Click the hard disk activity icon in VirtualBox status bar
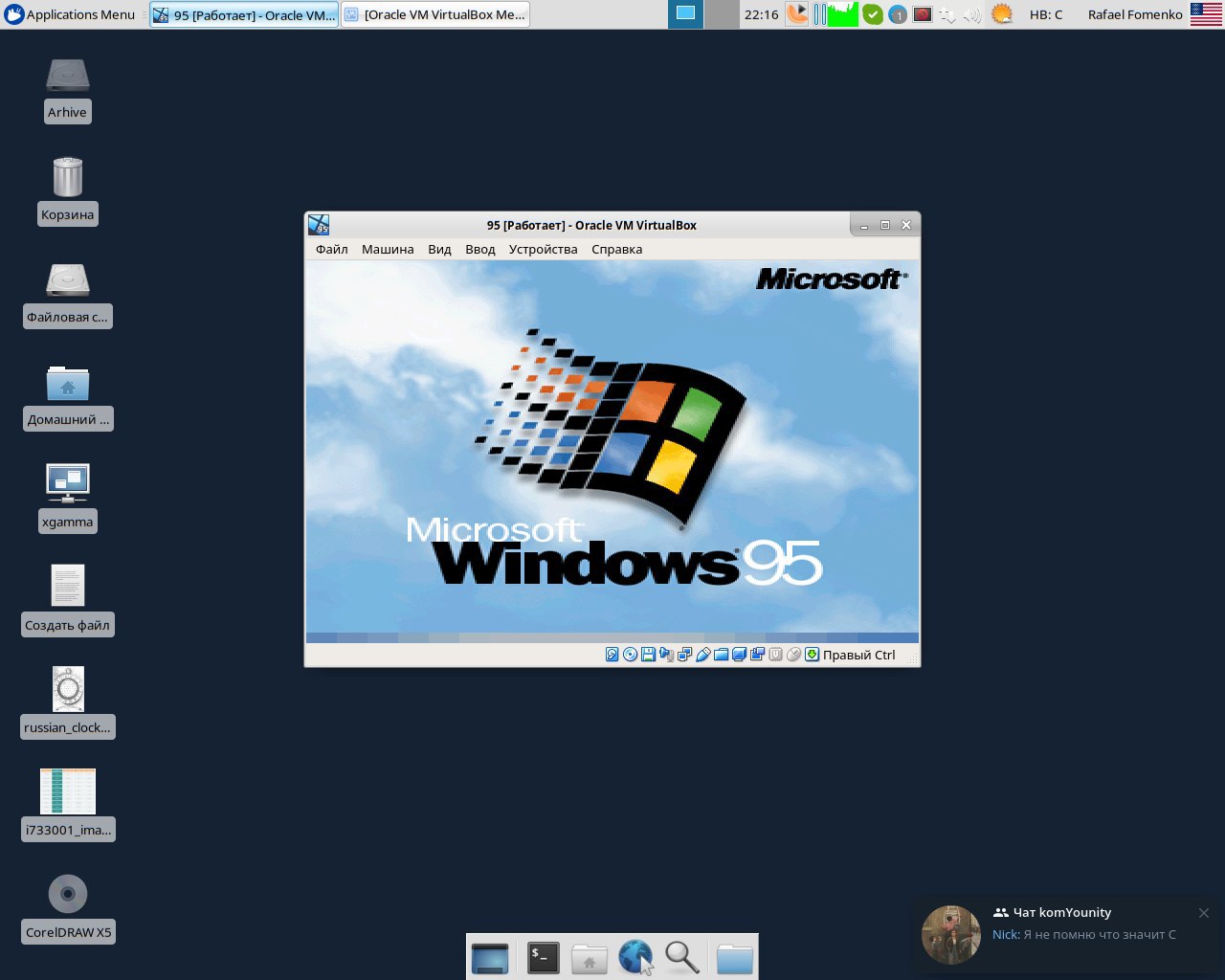The height and width of the screenshot is (980, 1225). pyautogui.click(x=612, y=655)
